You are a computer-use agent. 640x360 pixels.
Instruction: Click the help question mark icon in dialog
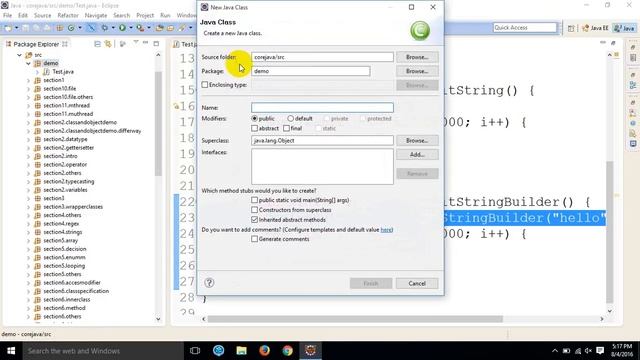pyautogui.click(x=209, y=282)
